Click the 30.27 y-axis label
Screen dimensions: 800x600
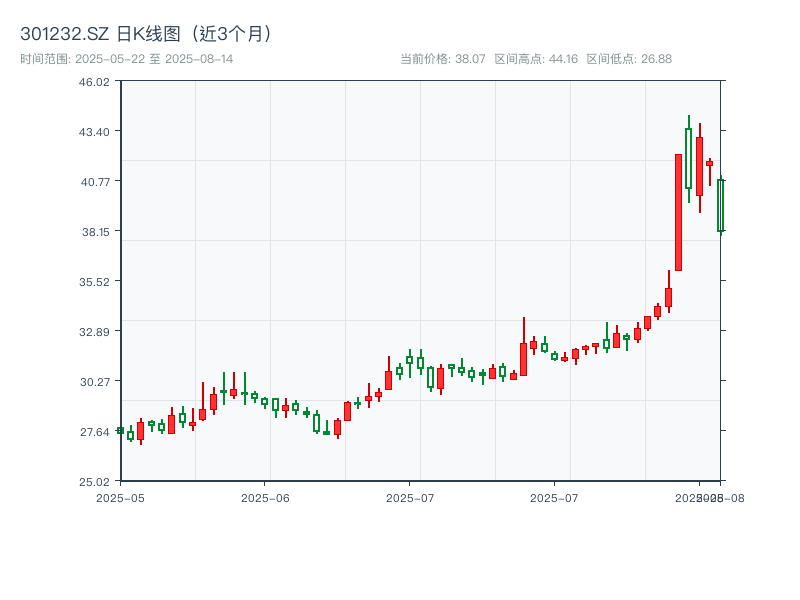point(94,381)
